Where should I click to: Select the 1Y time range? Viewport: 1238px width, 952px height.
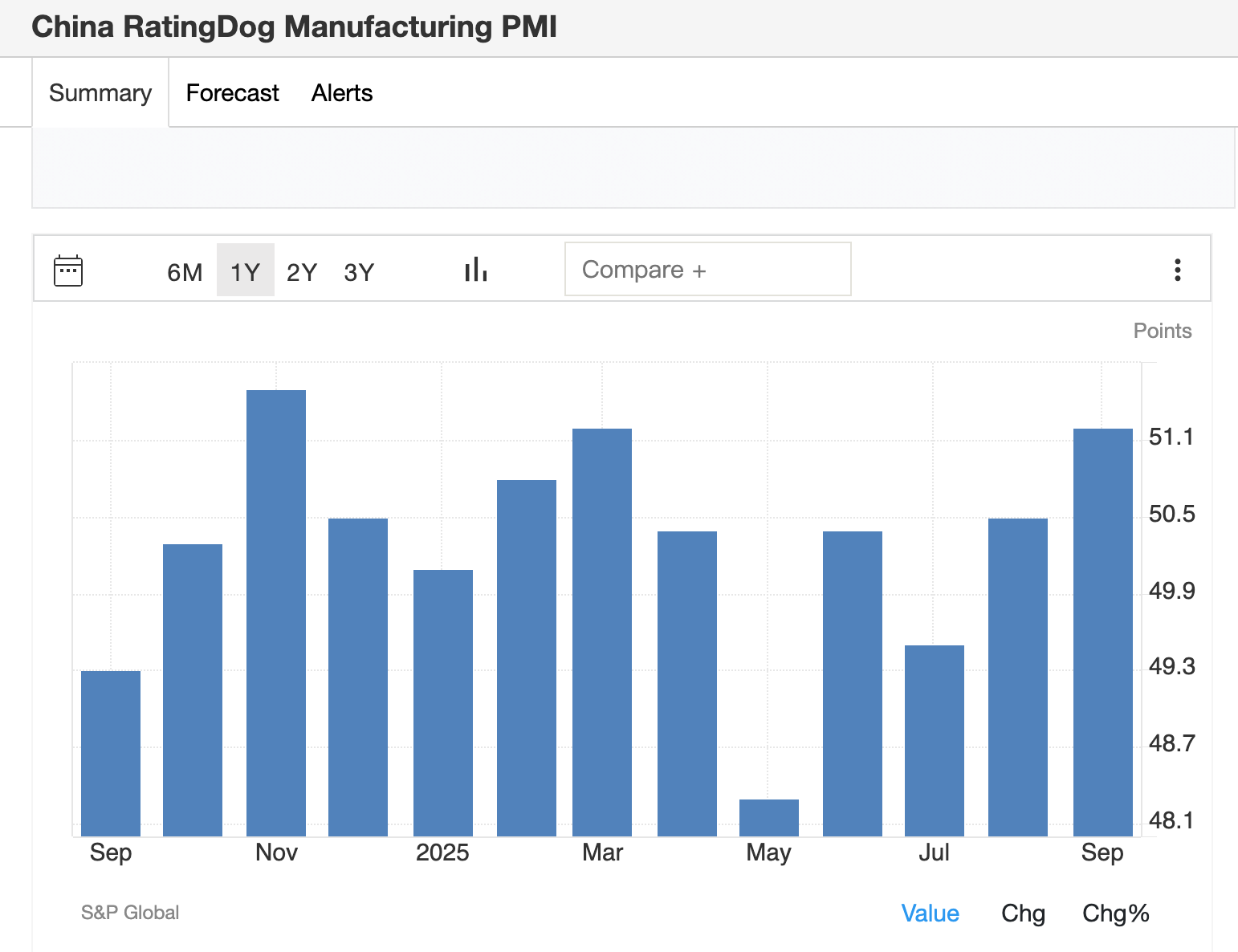click(x=245, y=272)
